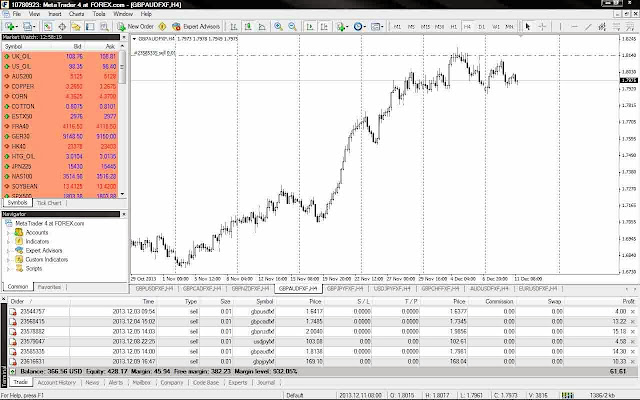This screenshot has height=400, width=640.
Task: Click the Templates toolbar icon
Action: point(375,27)
